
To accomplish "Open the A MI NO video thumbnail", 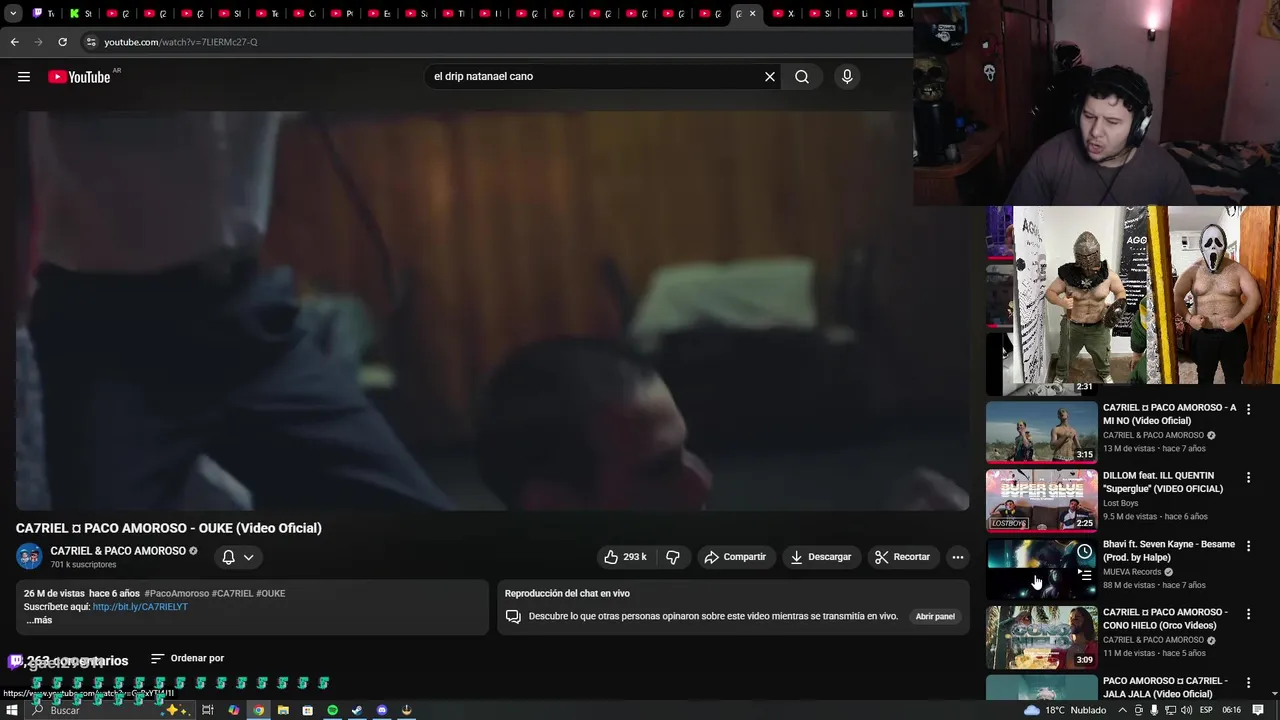I will click(x=1041, y=432).
